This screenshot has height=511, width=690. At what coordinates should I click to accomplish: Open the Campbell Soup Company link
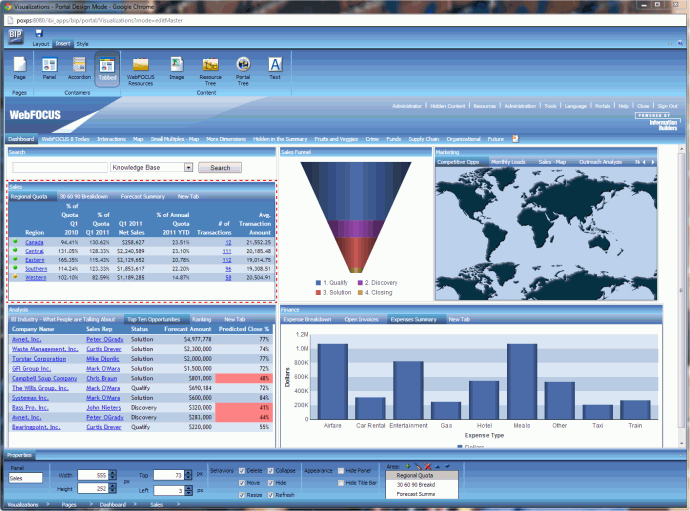44,379
